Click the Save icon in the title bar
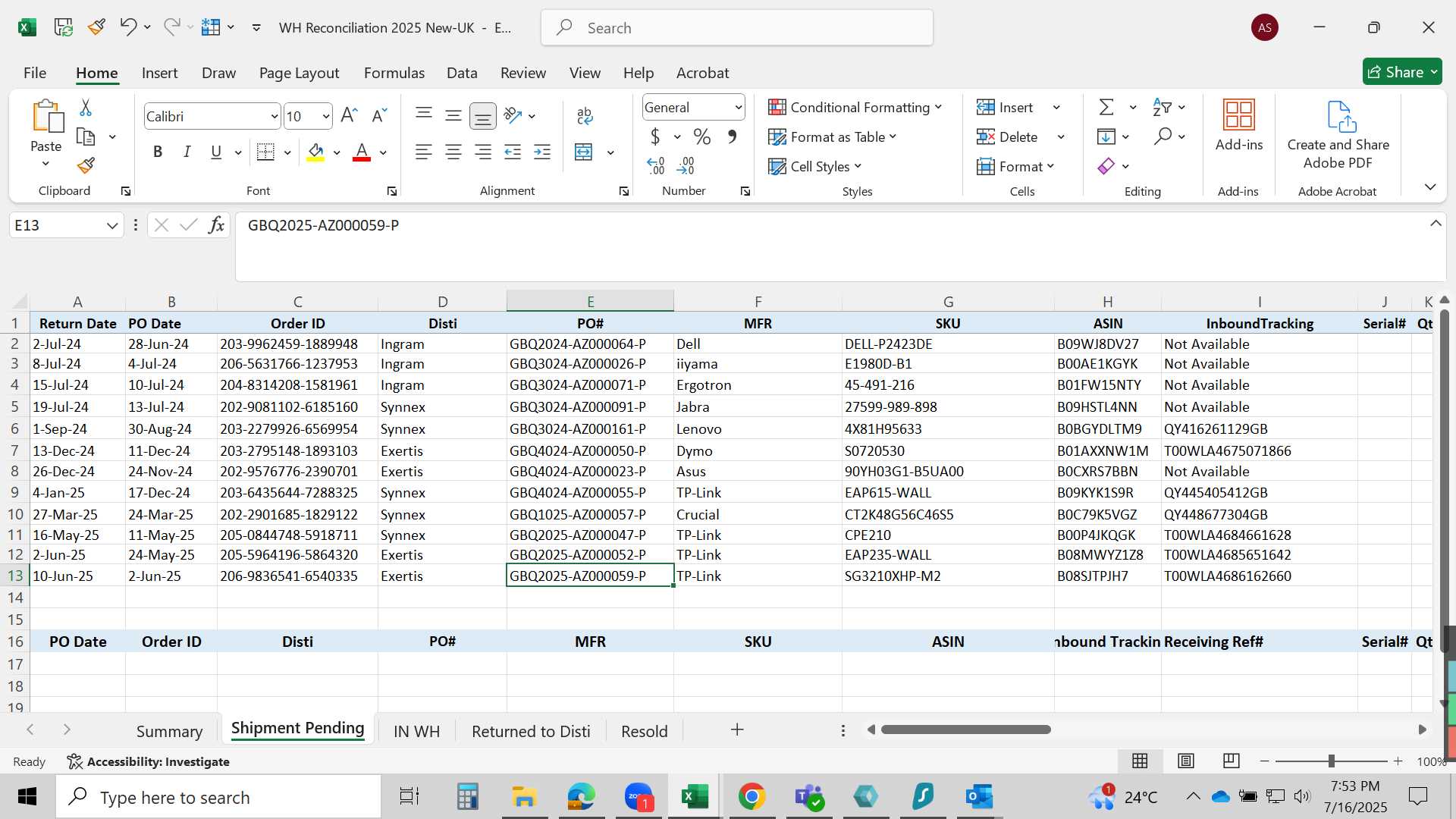The height and width of the screenshot is (819, 1456). tap(64, 27)
